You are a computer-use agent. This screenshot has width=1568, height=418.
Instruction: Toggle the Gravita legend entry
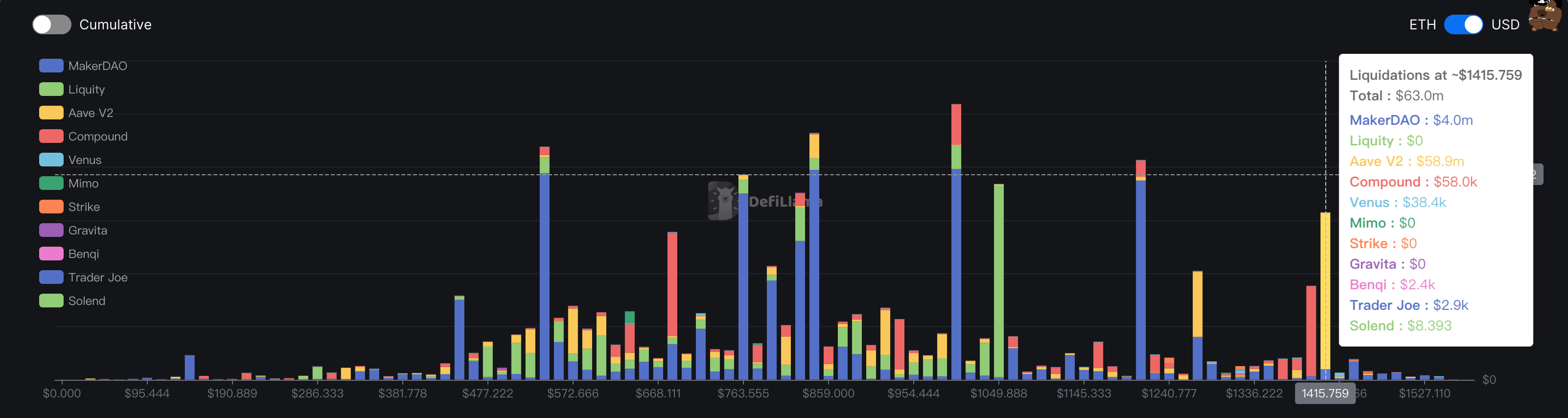click(x=73, y=231)
